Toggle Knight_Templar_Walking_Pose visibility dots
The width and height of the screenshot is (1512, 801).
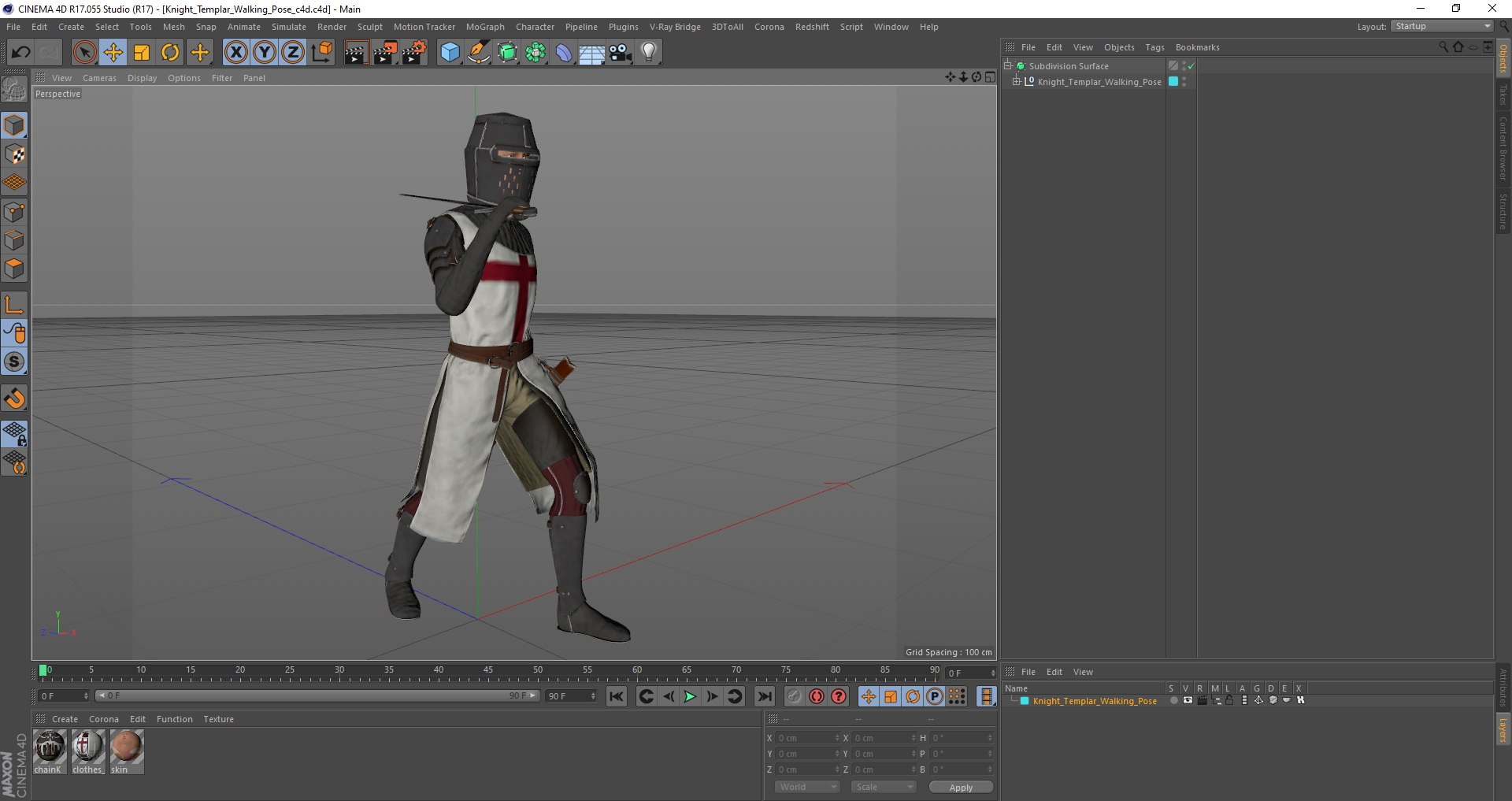click(1184, 81)
